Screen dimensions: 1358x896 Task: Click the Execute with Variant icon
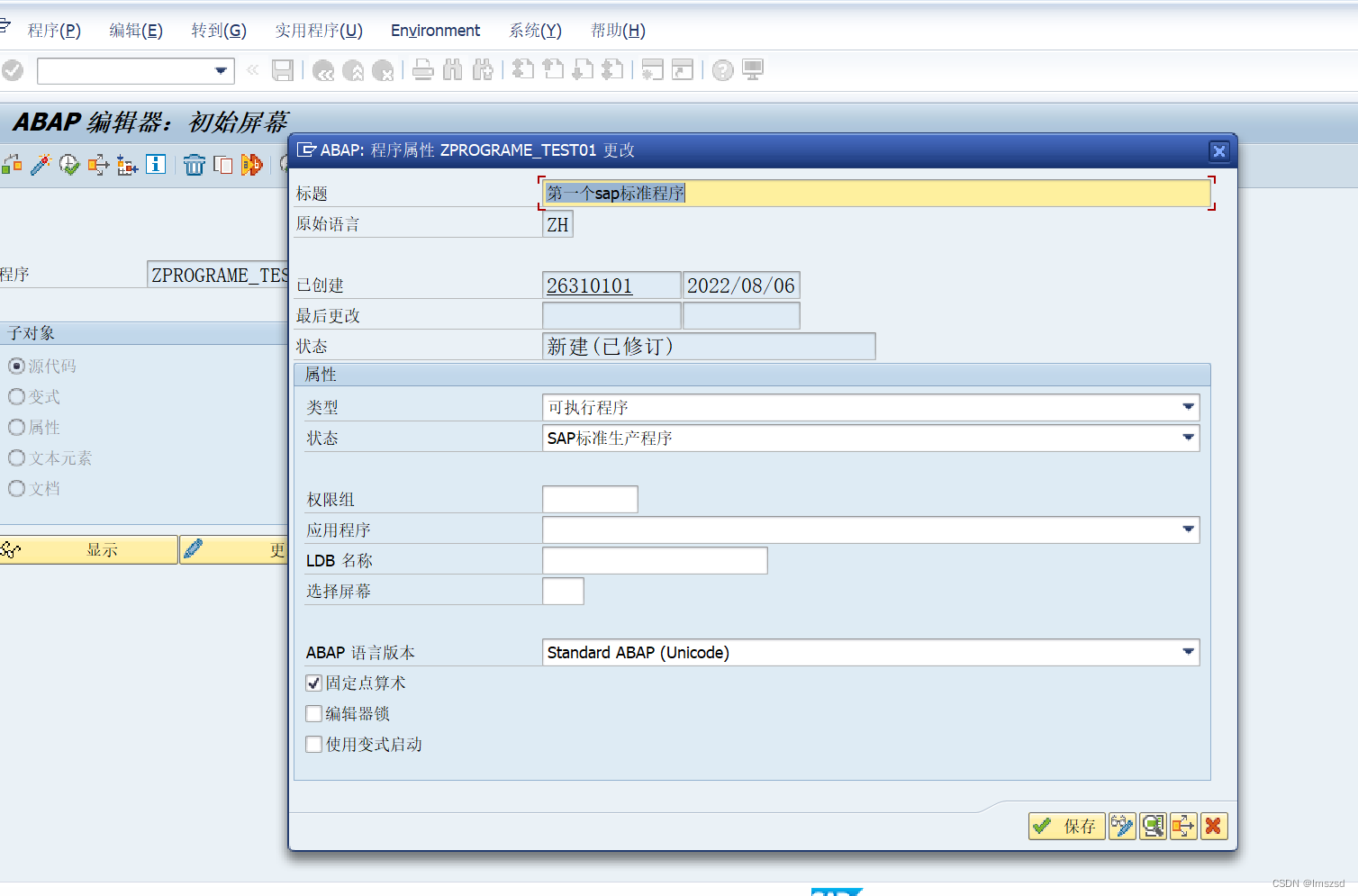click(252, 165)
